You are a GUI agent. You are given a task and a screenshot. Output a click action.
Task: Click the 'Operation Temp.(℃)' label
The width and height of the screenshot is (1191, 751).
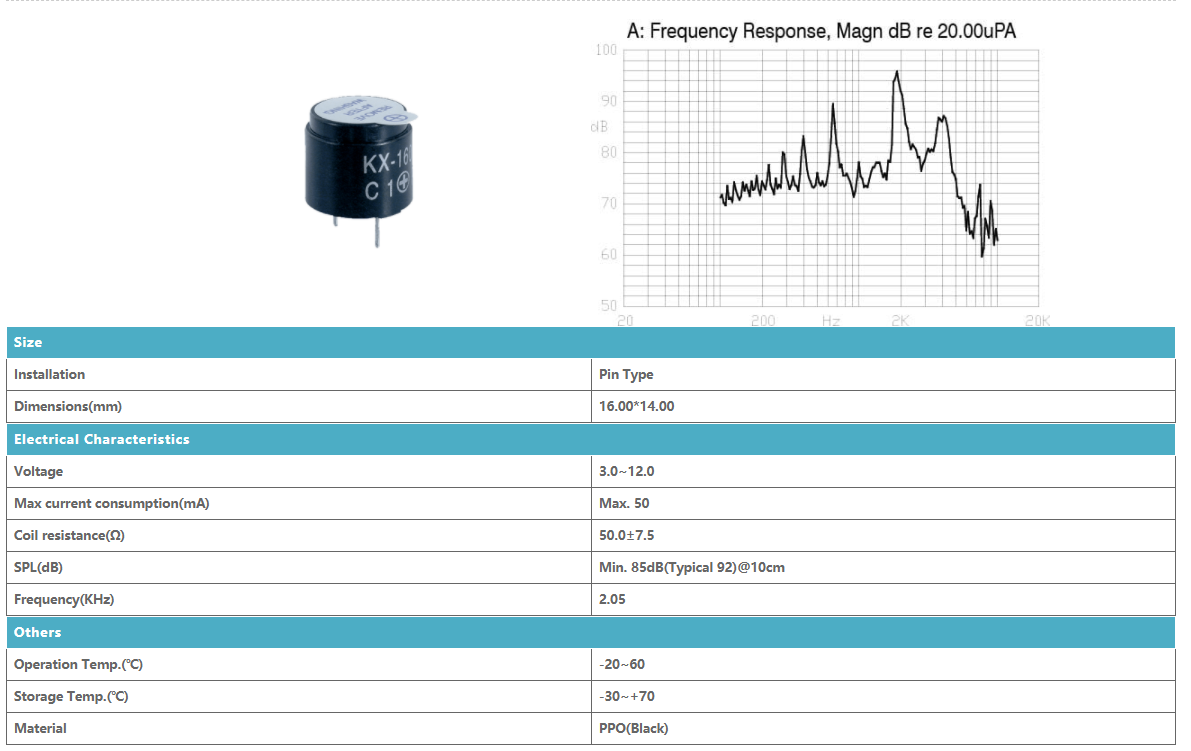point(78,664)
